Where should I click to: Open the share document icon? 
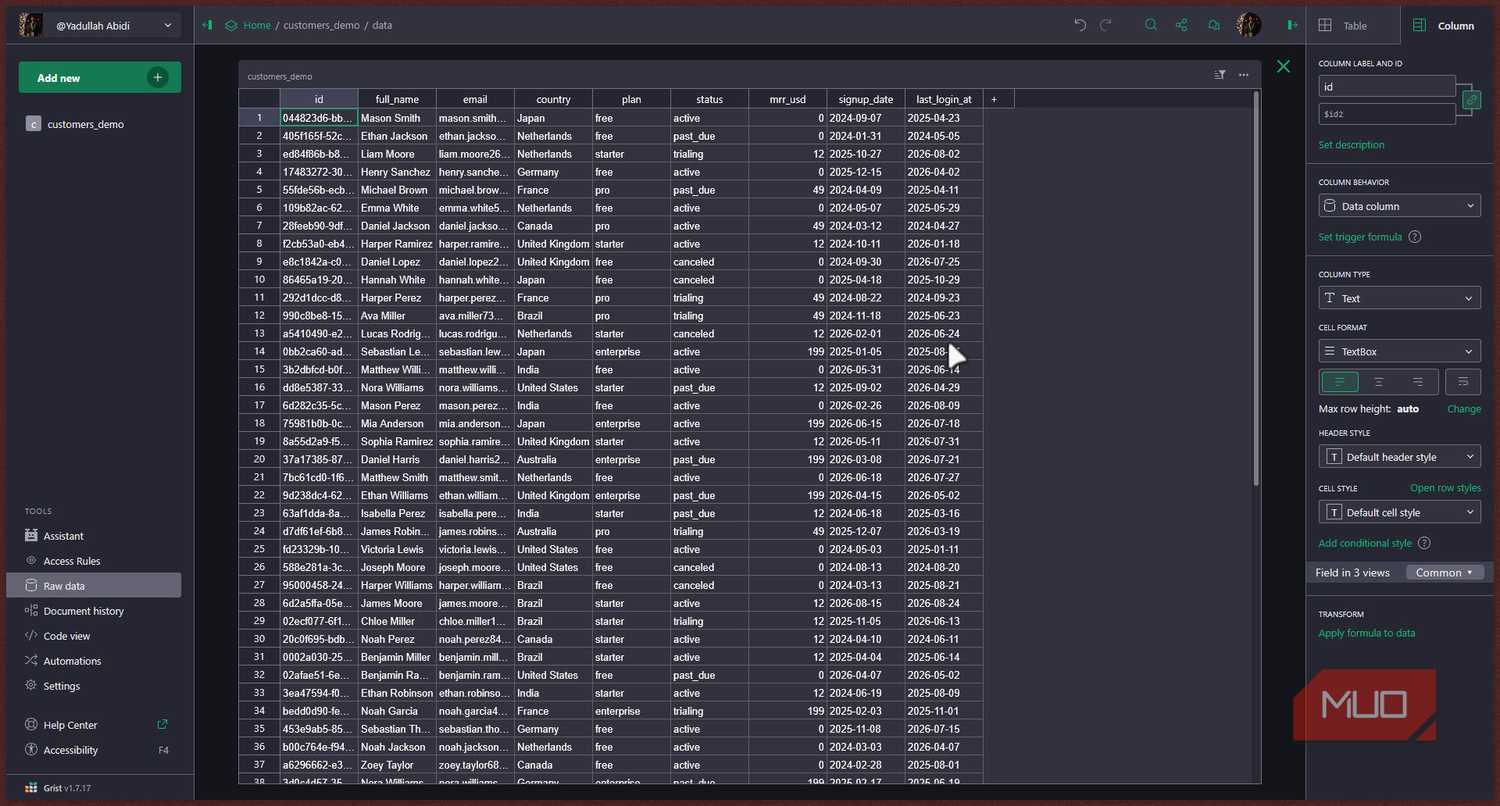pyautogui.click(x=1182, y=25)
